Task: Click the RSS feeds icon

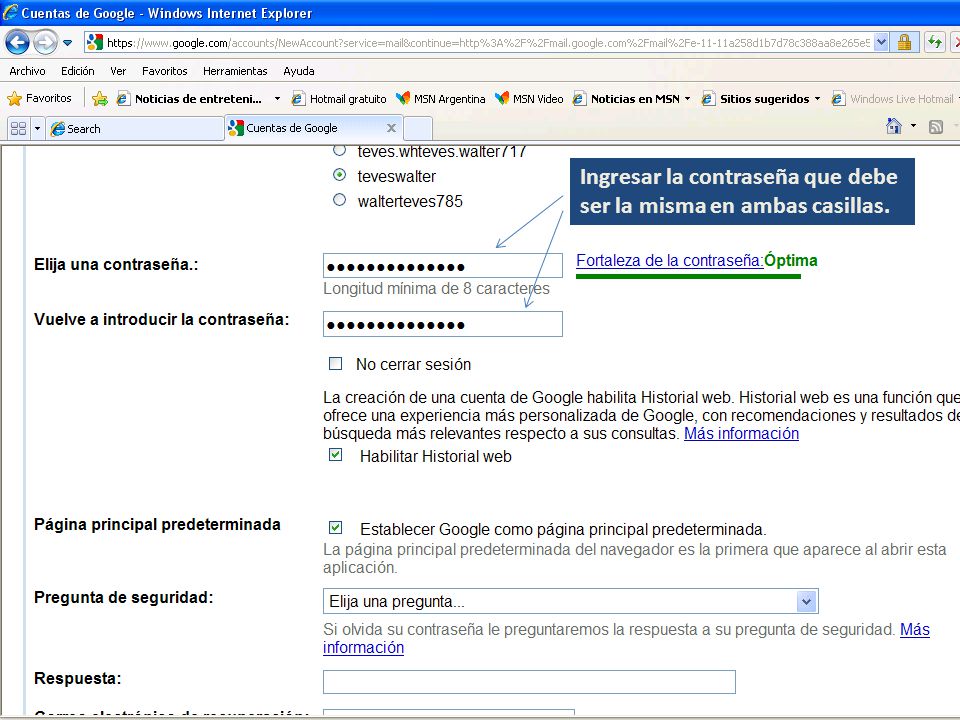Action: point(936,127)
